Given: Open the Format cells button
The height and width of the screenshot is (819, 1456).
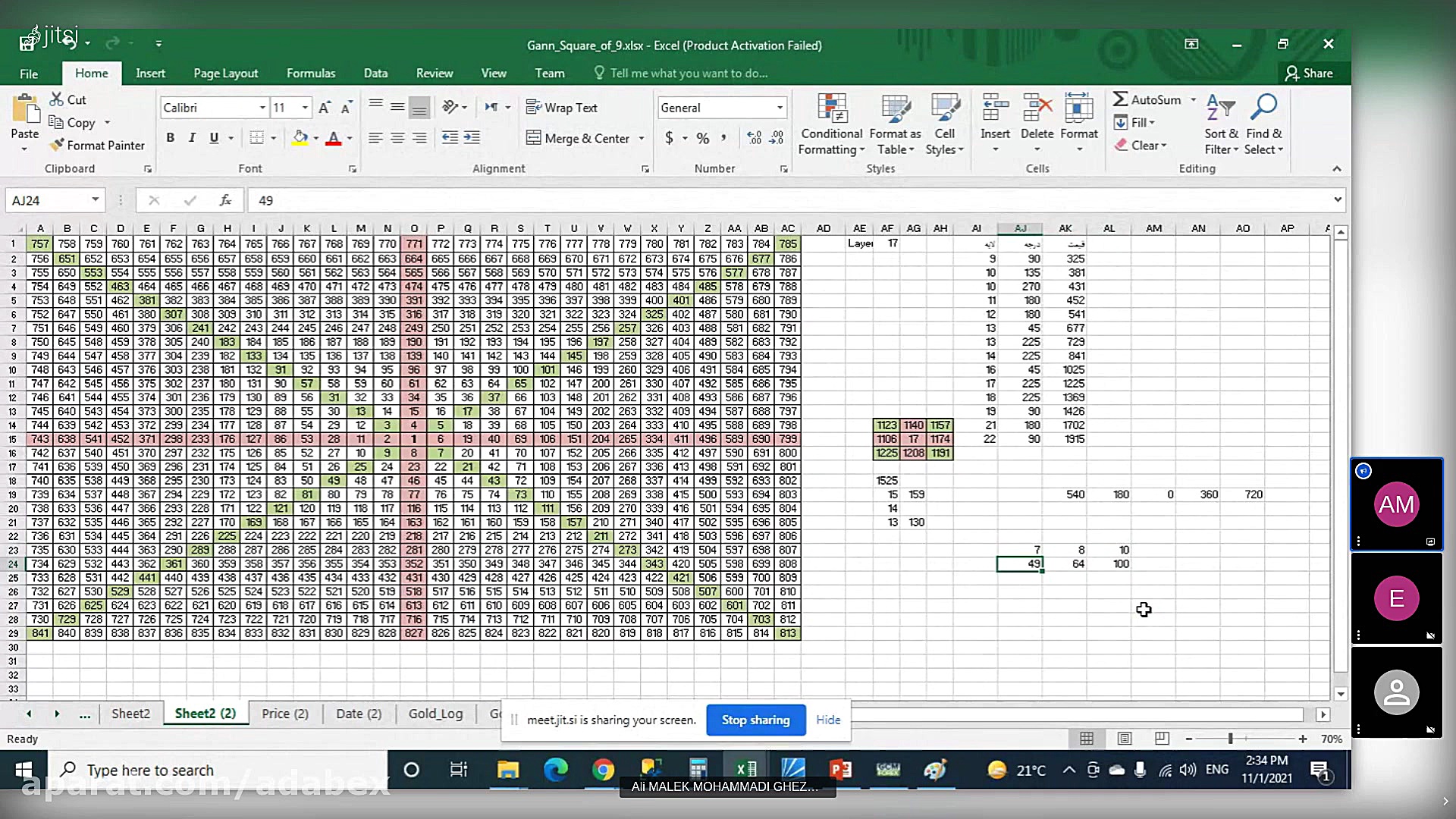Looking at the screenshot, I should (x=1079, y=124).
